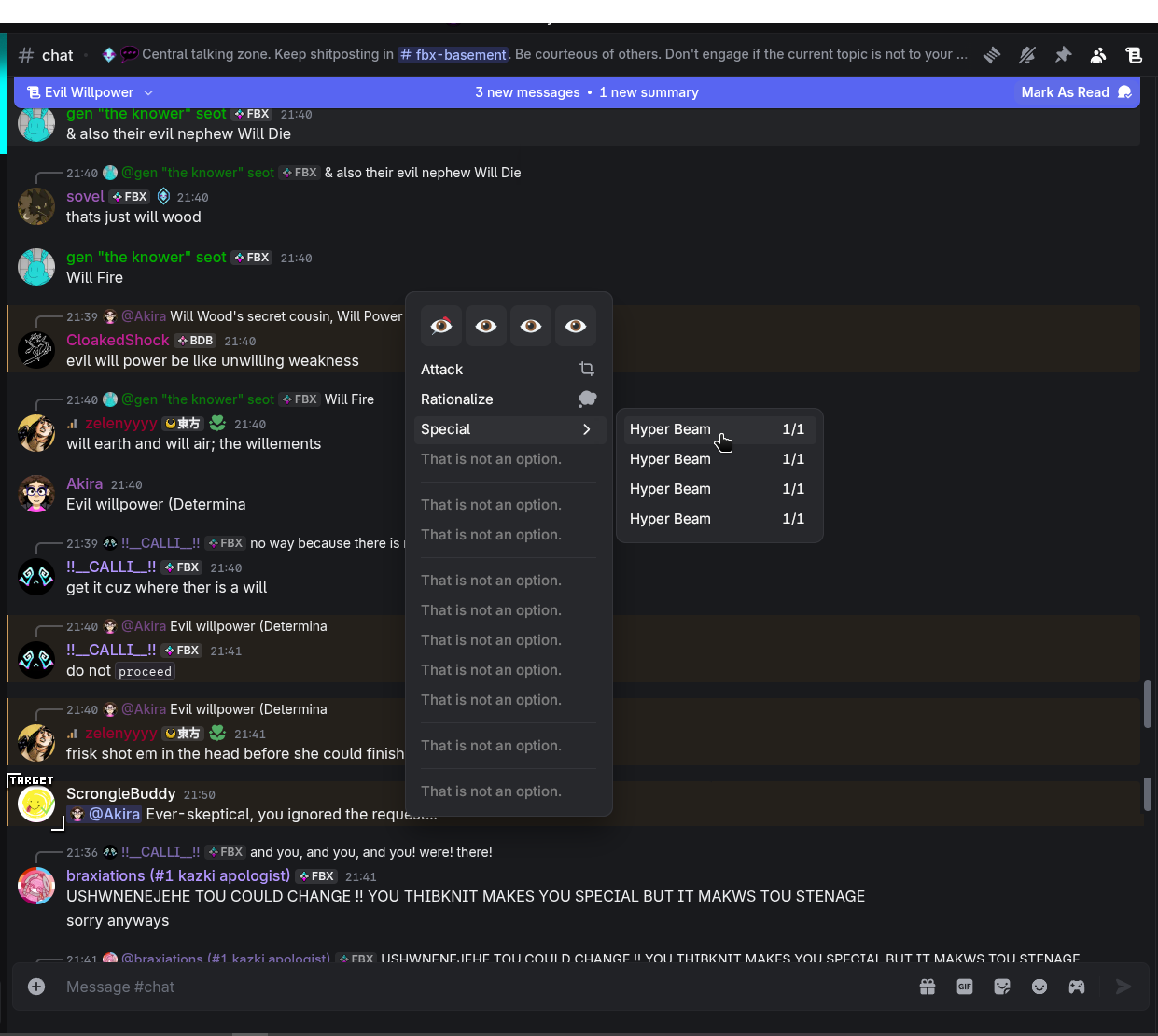Open the emoji picker in the message bar
Screen dimensions: 1158x1036
click(1039, 987)
